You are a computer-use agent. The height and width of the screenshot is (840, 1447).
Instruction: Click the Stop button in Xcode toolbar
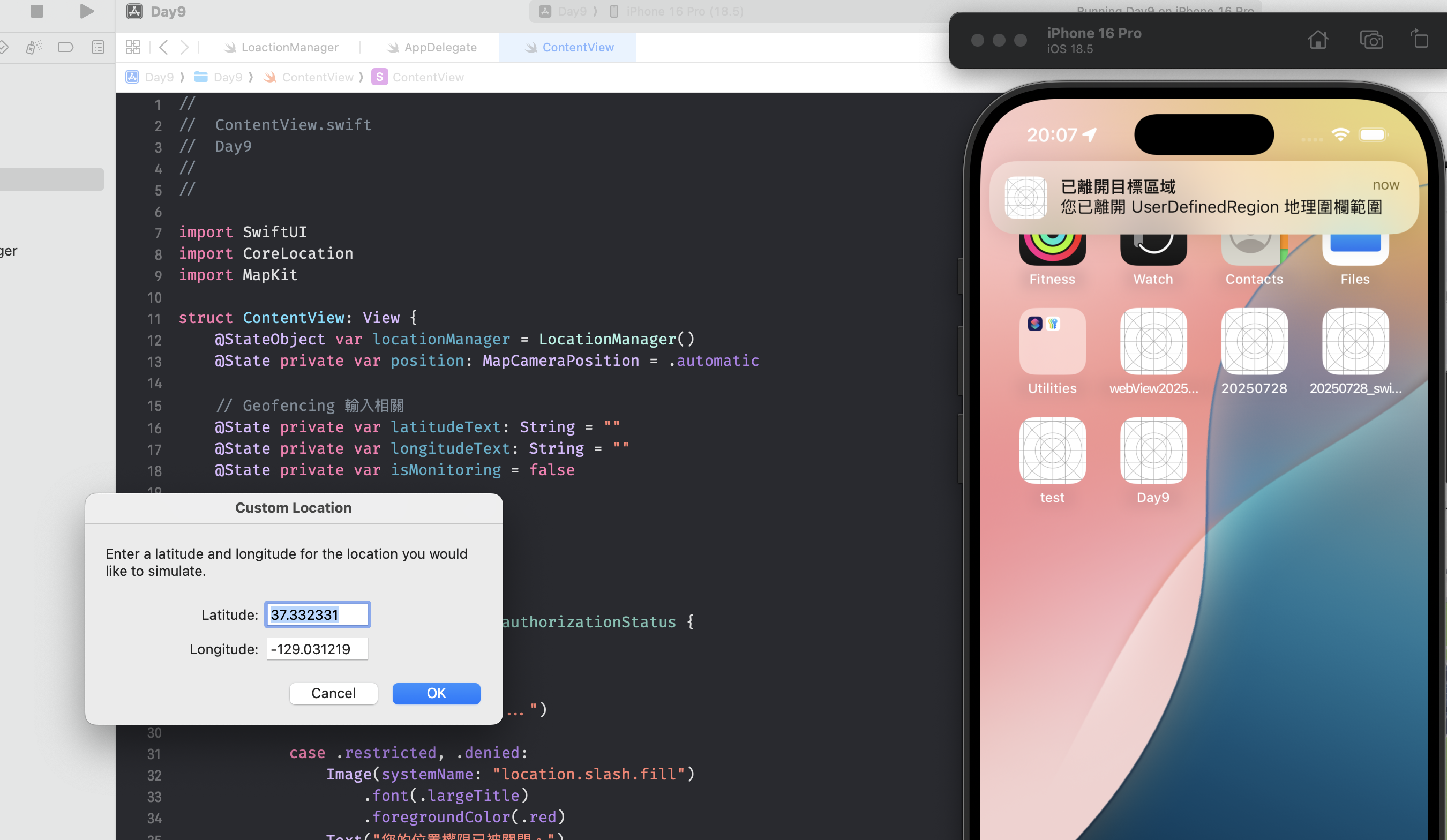37,11
